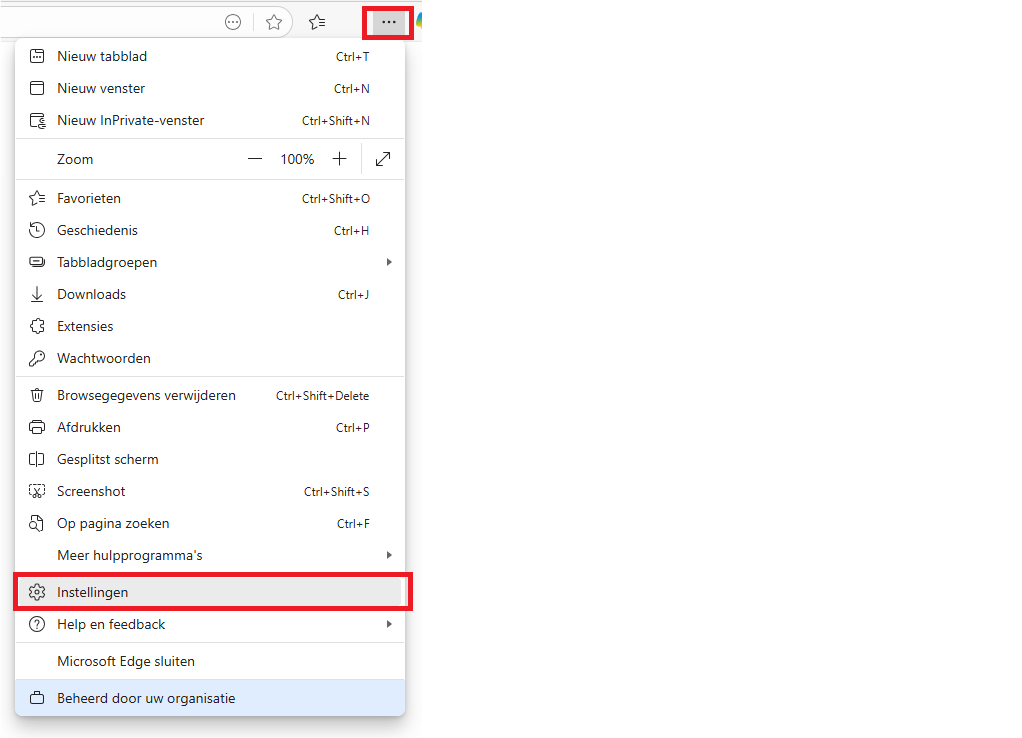
Task: Choose Browsegegevens verwijderen
Action: click(146, 395)
